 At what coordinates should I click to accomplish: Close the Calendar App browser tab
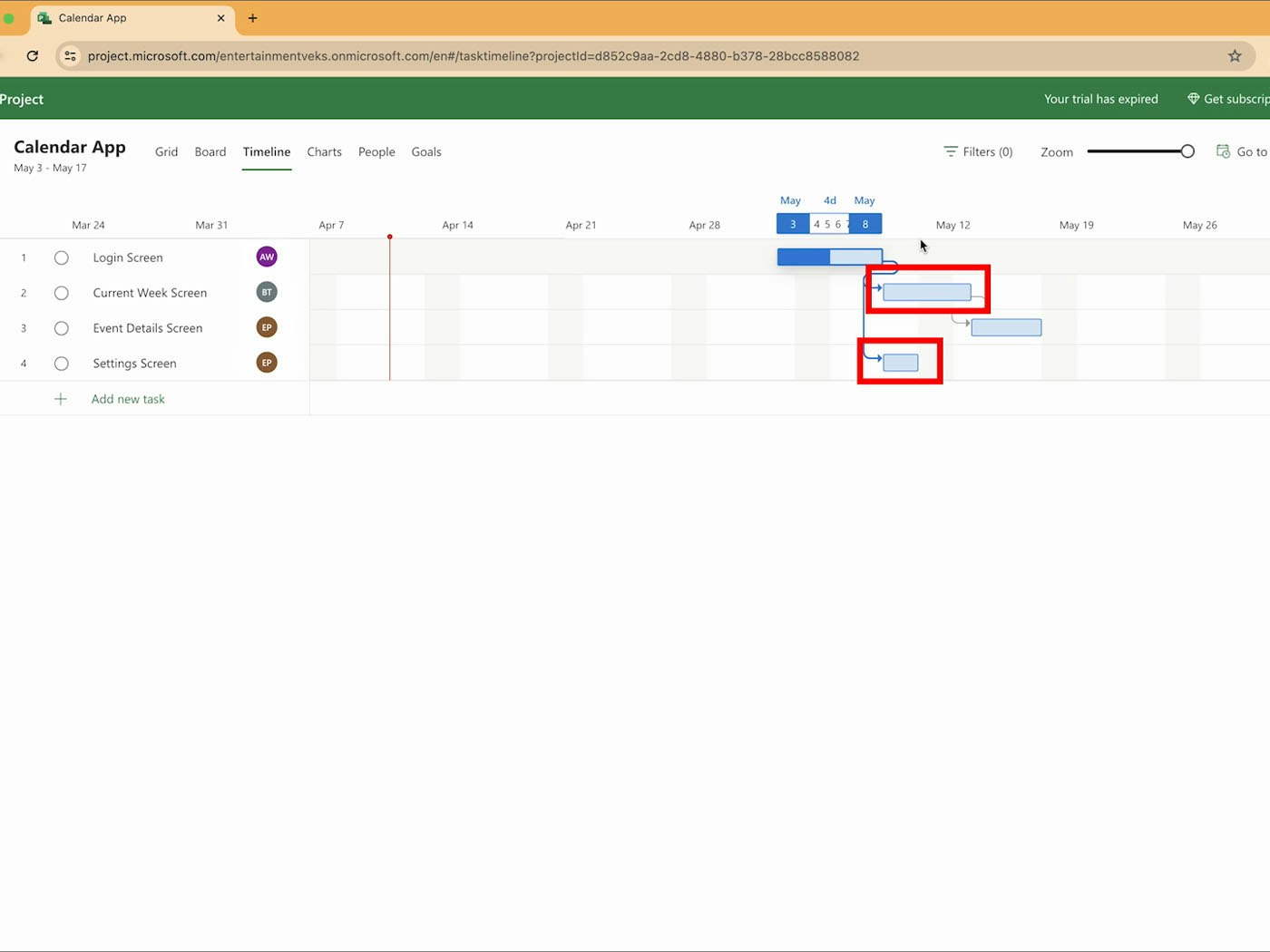point(220,18)
